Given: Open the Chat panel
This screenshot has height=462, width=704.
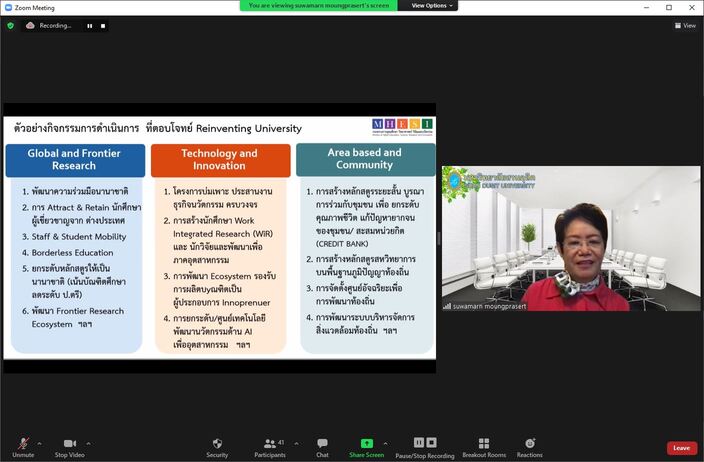Looking at the screenshot, I should (322, 447).
